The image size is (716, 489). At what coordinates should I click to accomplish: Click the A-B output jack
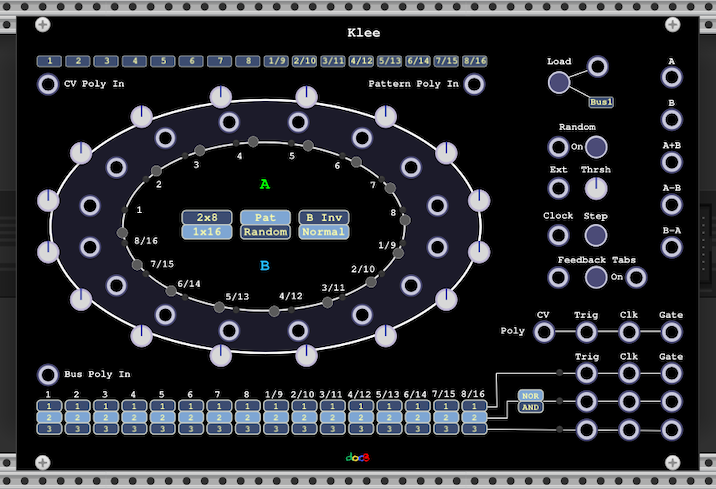(x=671, y=205)
